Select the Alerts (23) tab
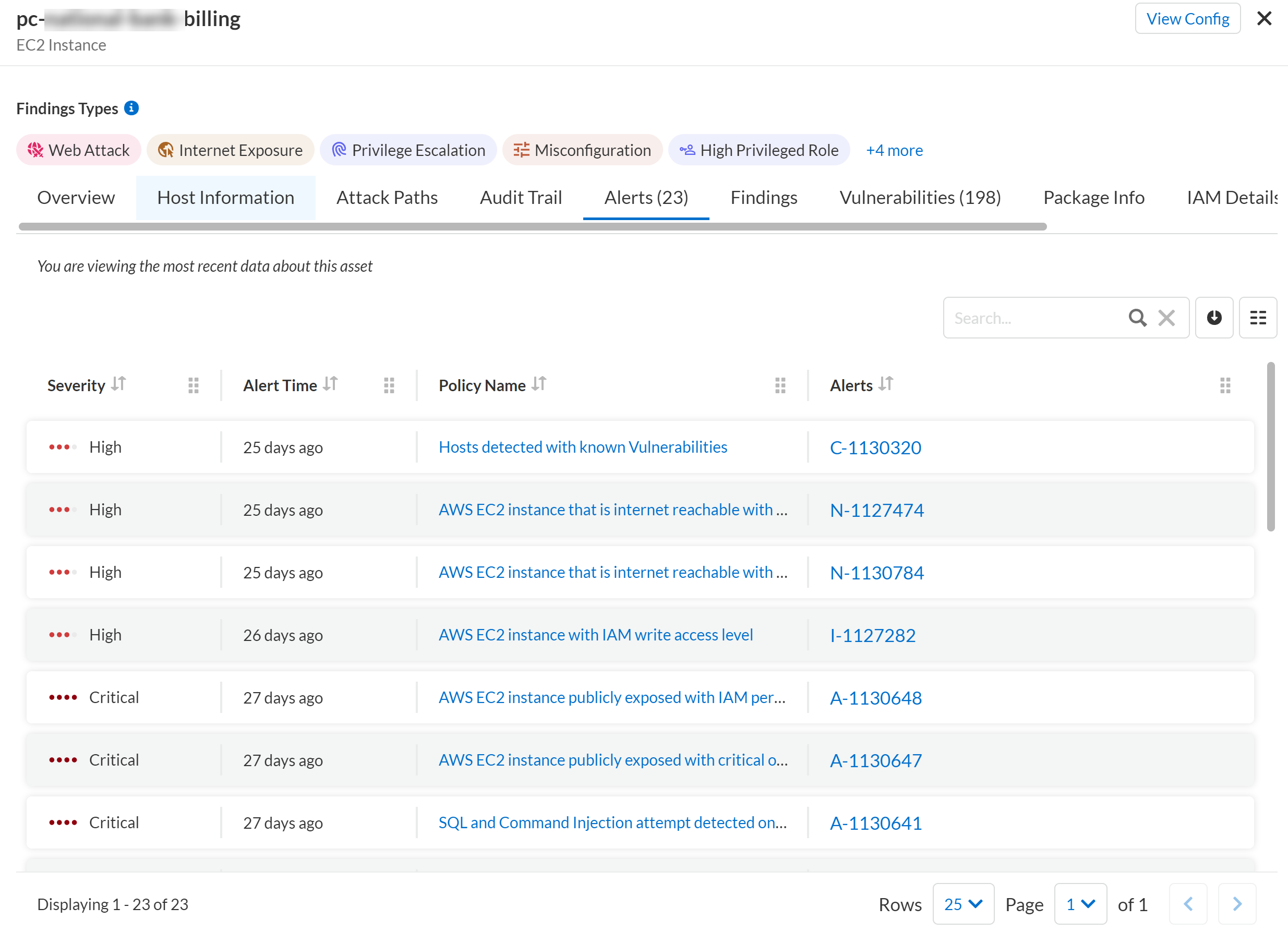This screenshot has height=932, width=1288. 646,198
